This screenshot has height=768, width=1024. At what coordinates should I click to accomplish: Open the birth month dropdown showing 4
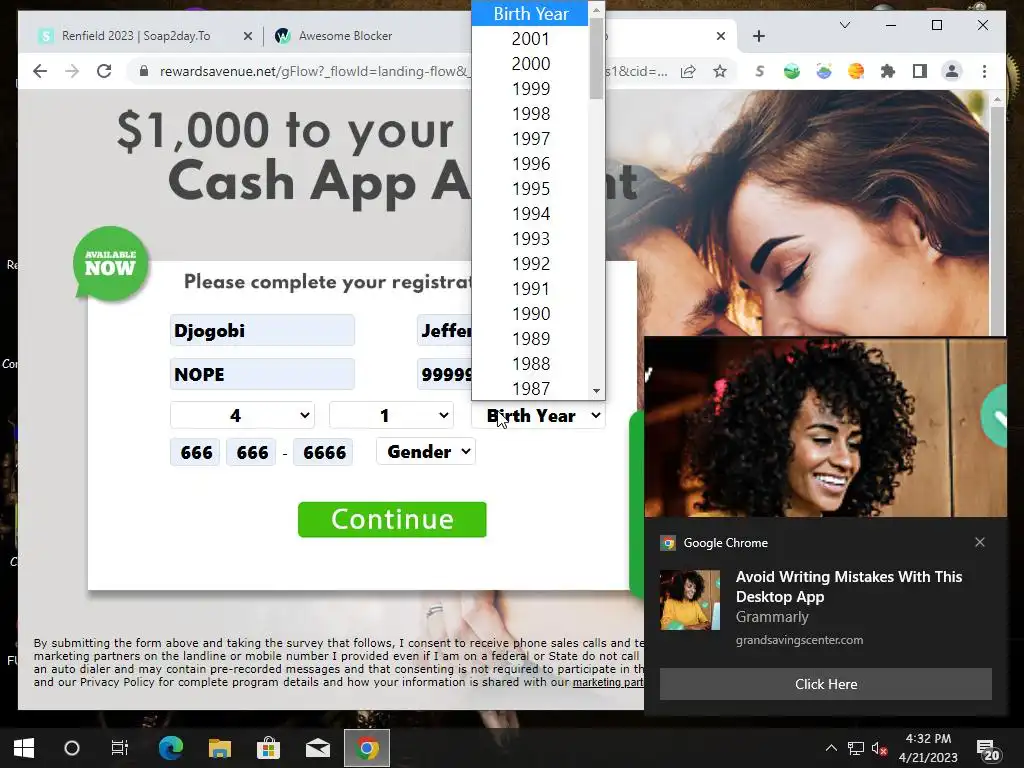click(242, 415)
